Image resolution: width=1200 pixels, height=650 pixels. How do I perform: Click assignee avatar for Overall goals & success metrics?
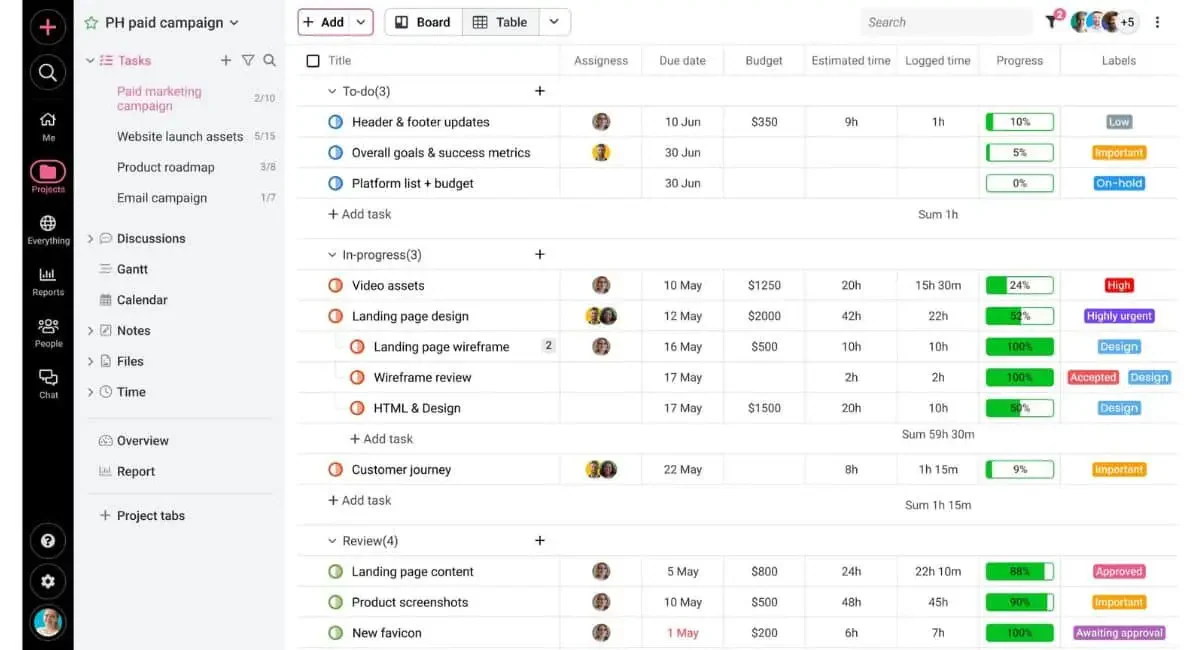click(x=601, y=152)
